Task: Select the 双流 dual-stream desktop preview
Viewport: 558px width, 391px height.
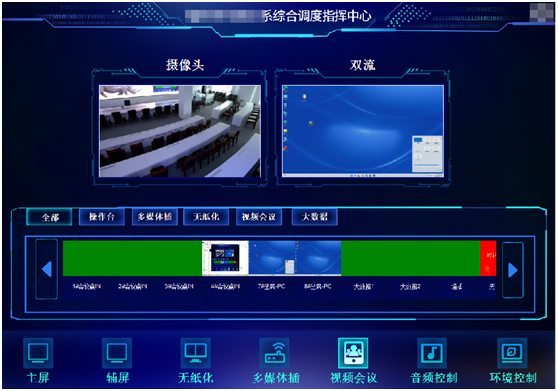Action: coord(363,131)
